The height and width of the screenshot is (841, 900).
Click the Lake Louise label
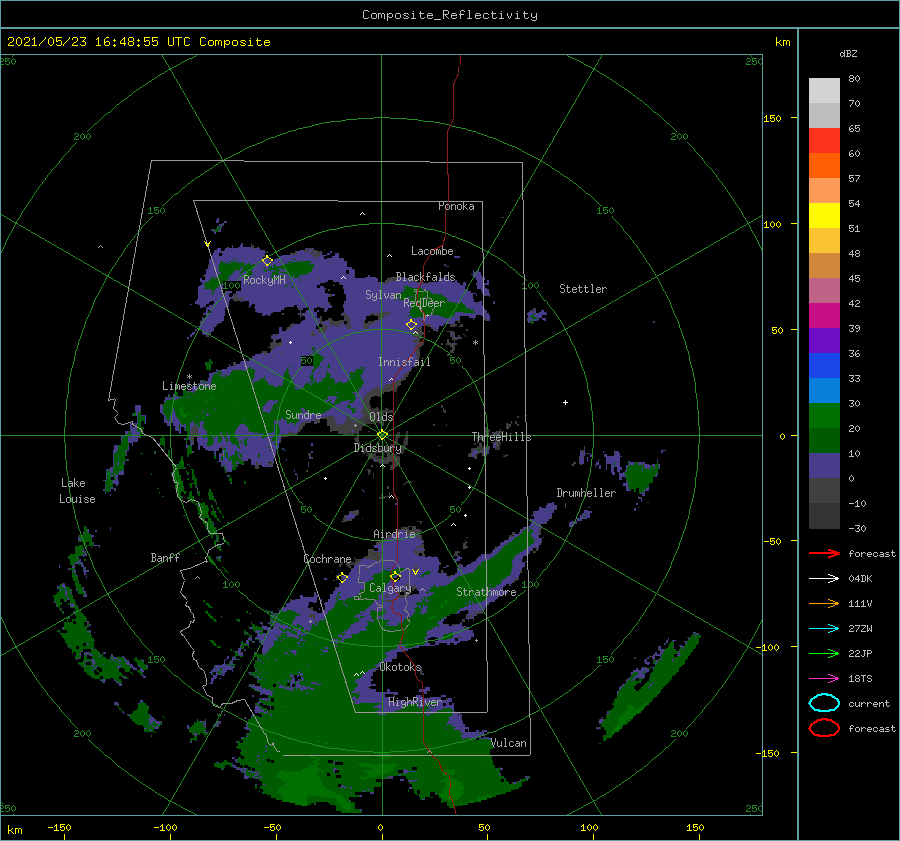[77, 491]
